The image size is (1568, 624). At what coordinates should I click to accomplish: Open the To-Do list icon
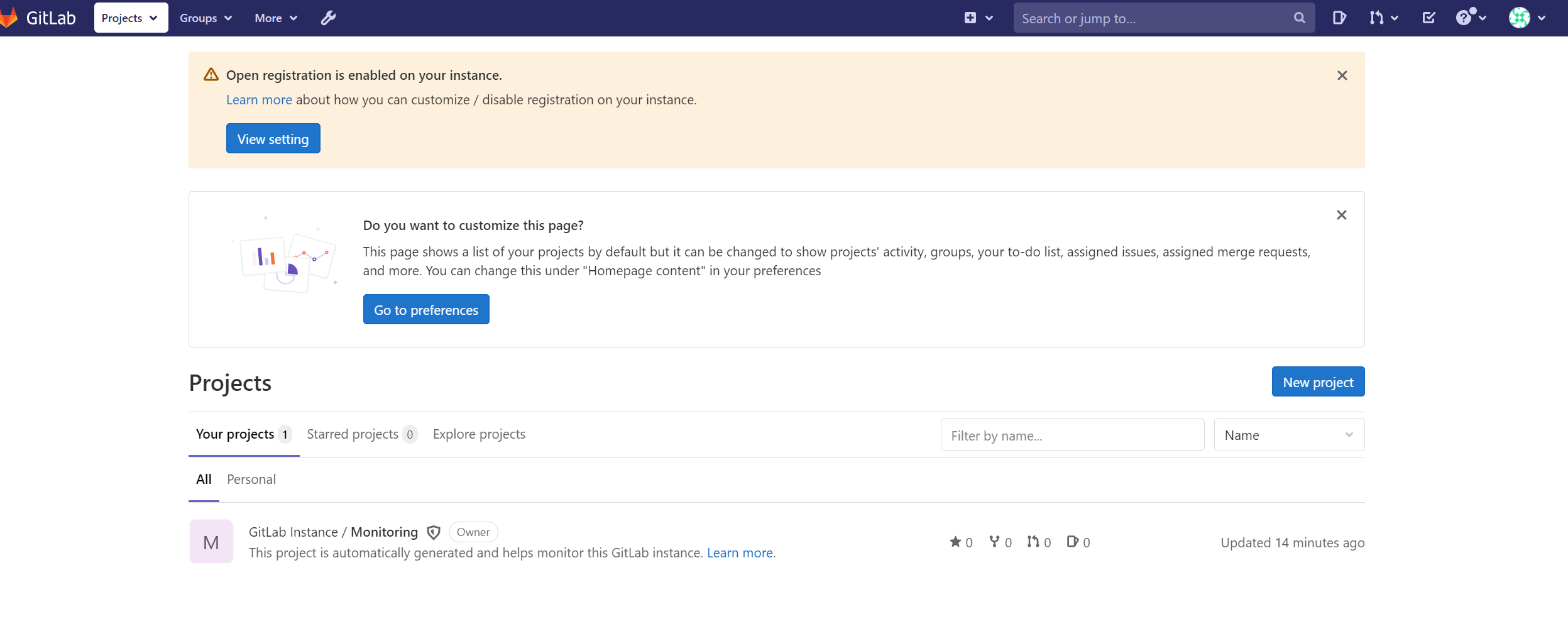[1428, 18]
